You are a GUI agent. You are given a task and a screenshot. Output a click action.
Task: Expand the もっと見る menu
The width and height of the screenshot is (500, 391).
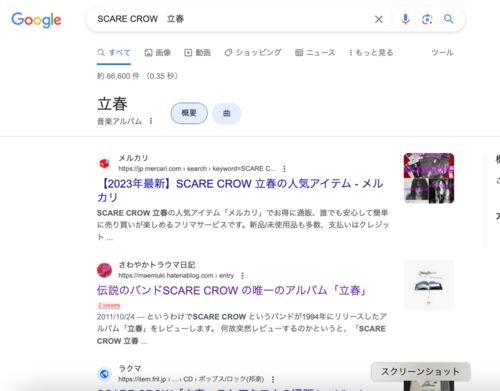coord(371,53)
